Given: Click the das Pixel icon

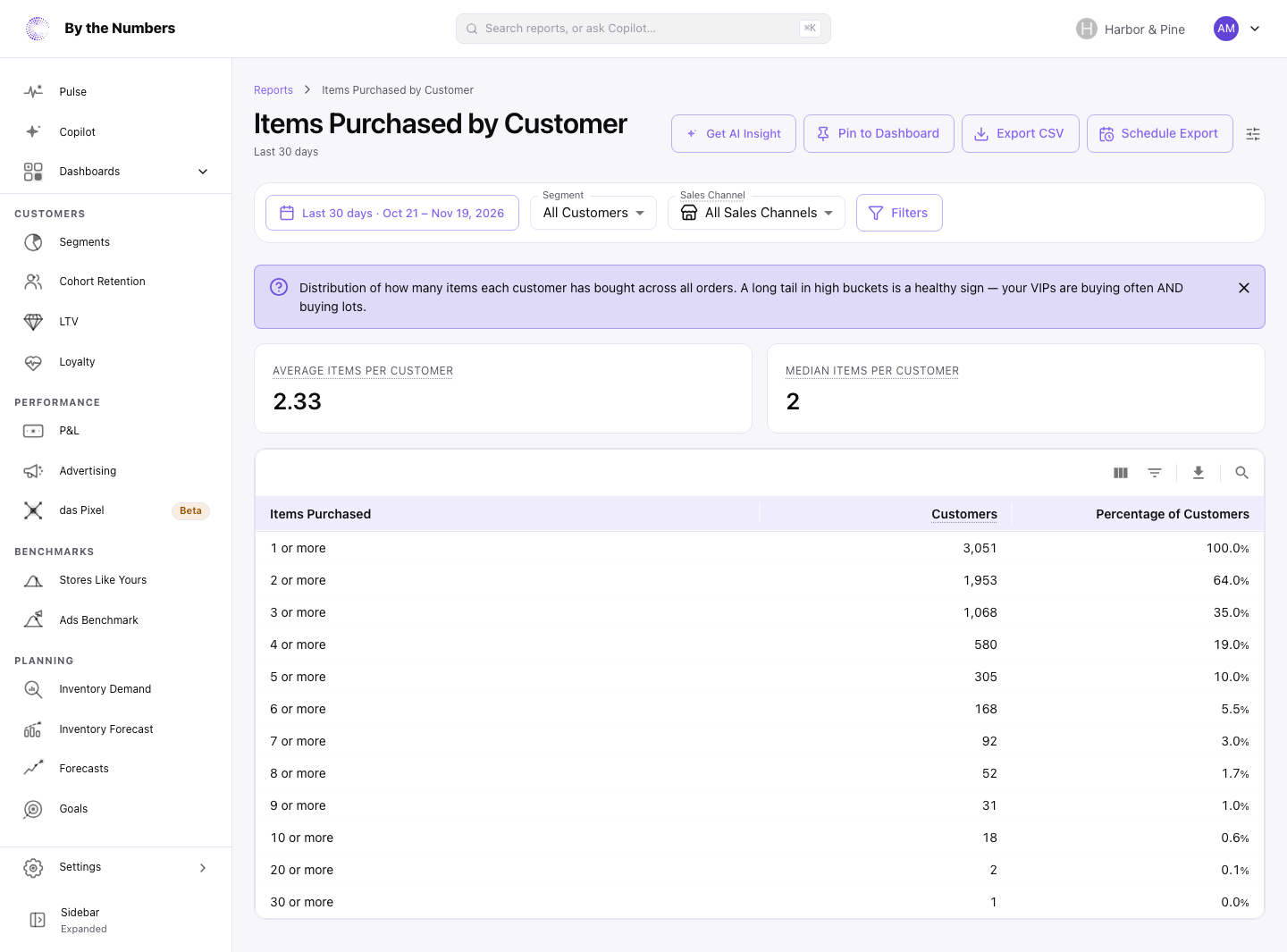Looking at the screenshot, I should click(x=33, y=510).
